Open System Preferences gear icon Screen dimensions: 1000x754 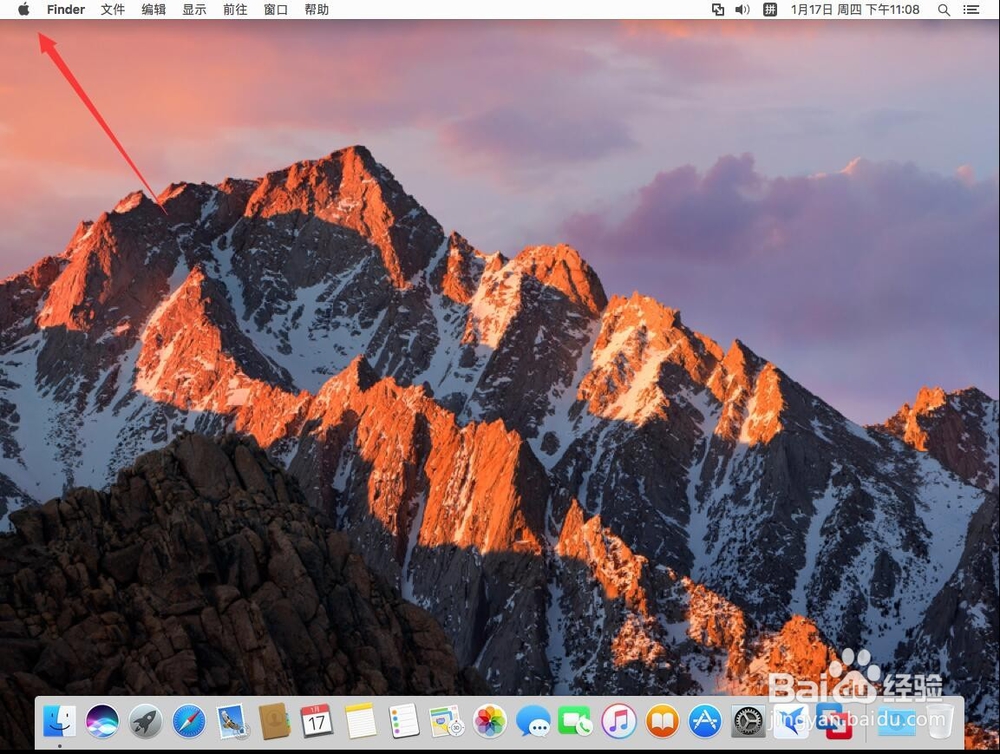[x=747, y=721]
